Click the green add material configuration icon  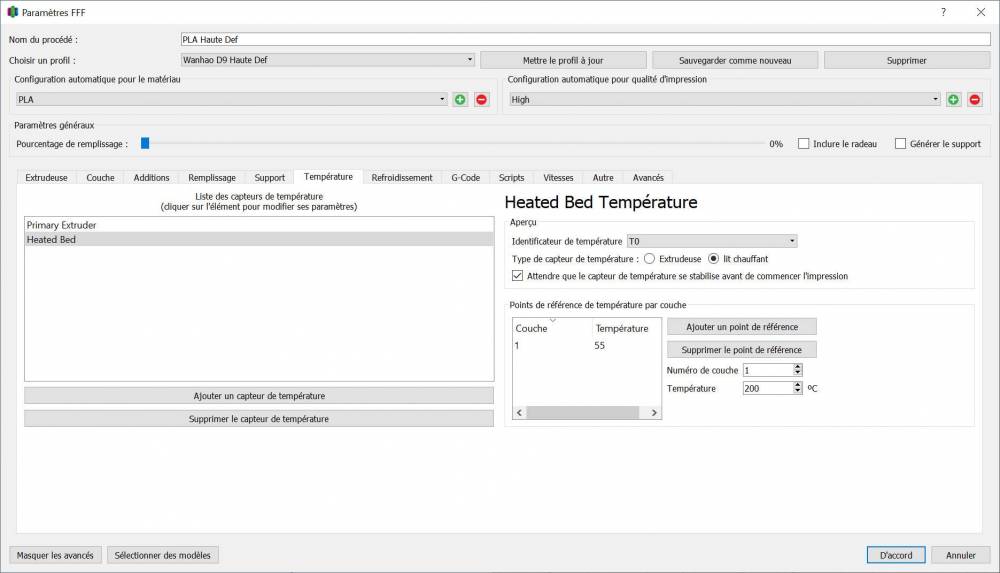pos(460,100)
